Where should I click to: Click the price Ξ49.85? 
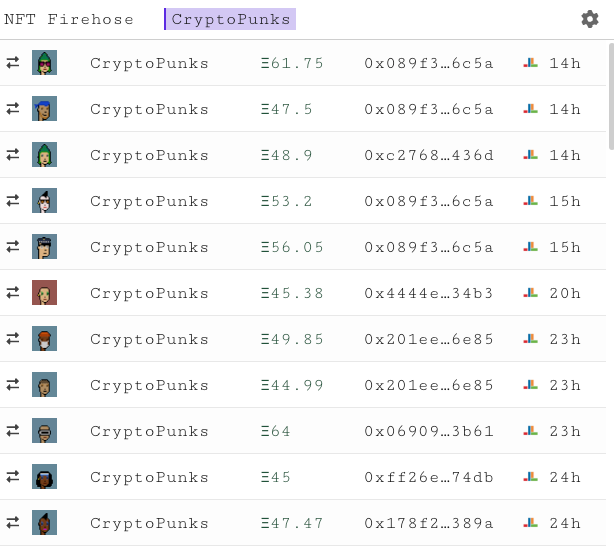(292, 339)
